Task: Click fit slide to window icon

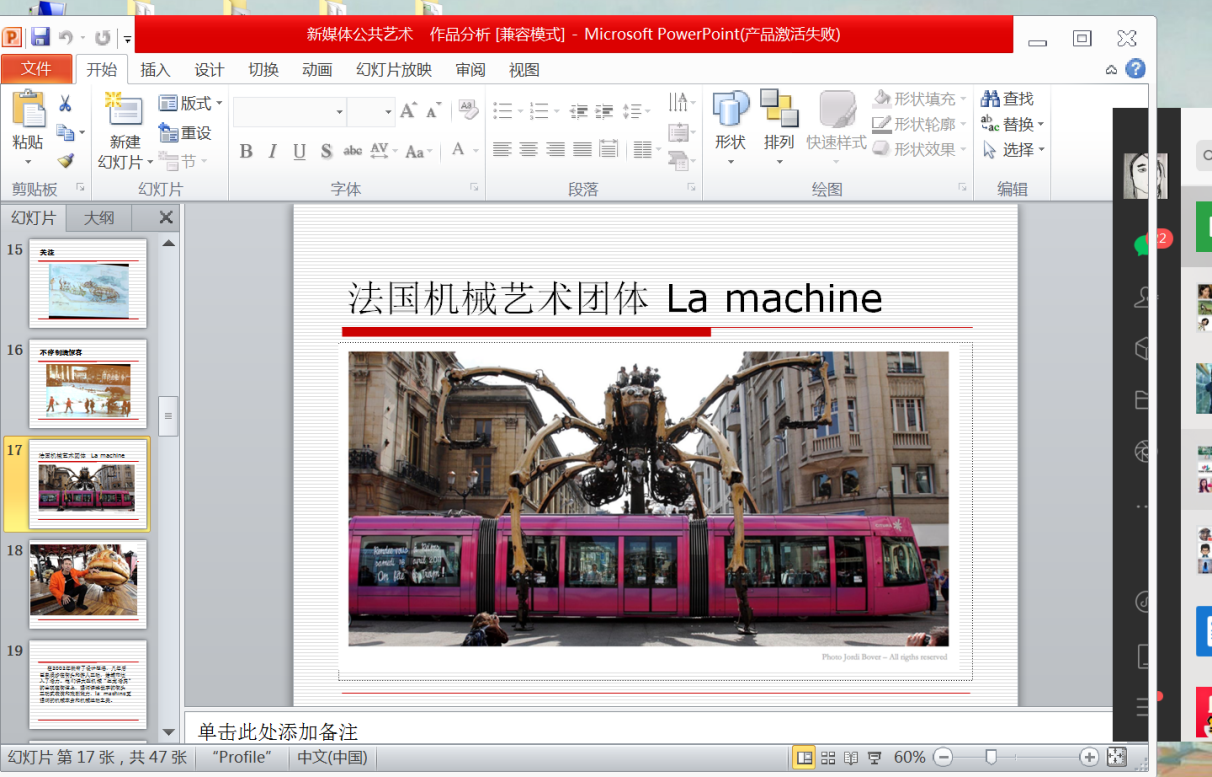Action: [1117, 757]
